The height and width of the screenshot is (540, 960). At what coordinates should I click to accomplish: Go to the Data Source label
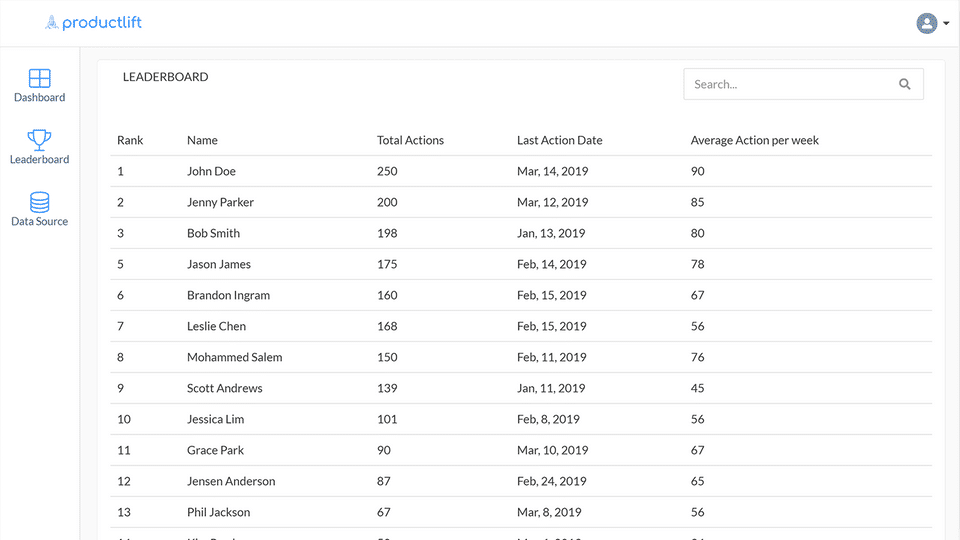point(40,221)
